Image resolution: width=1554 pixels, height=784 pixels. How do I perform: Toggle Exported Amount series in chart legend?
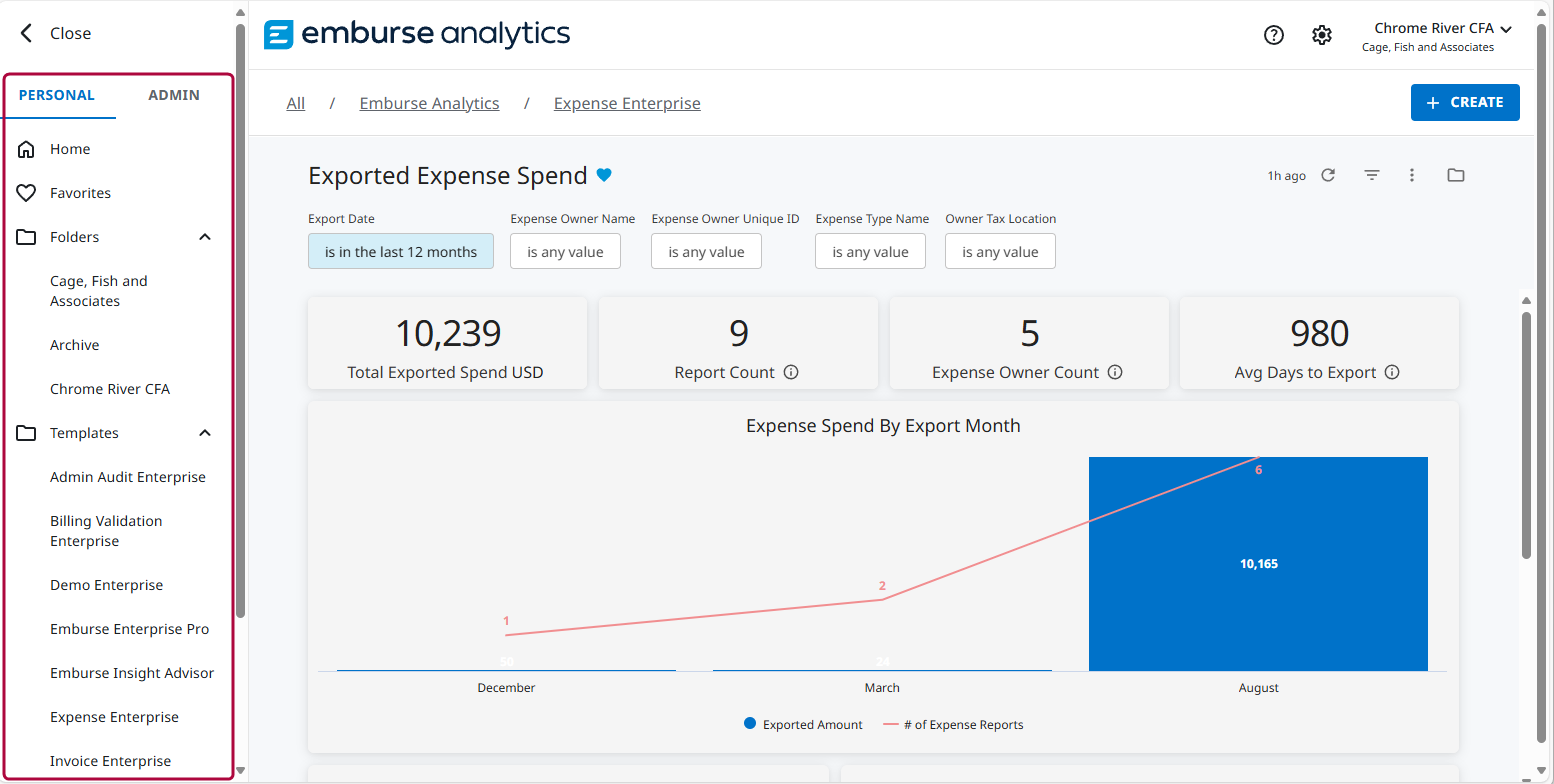pos(803,724)
